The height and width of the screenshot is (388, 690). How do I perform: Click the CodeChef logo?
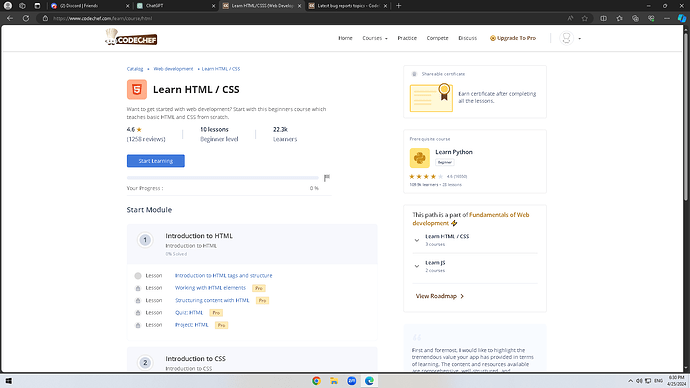131,37
